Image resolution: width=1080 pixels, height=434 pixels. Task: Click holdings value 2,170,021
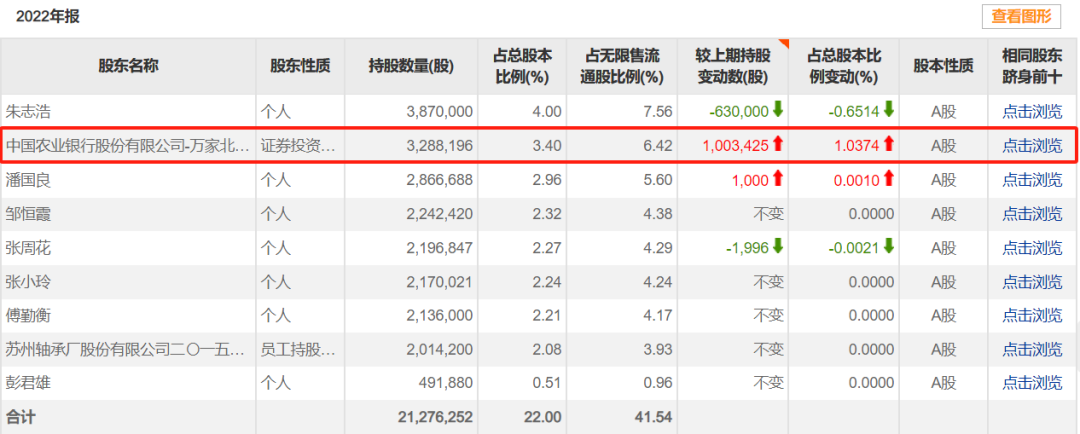[x=439, y=282]
